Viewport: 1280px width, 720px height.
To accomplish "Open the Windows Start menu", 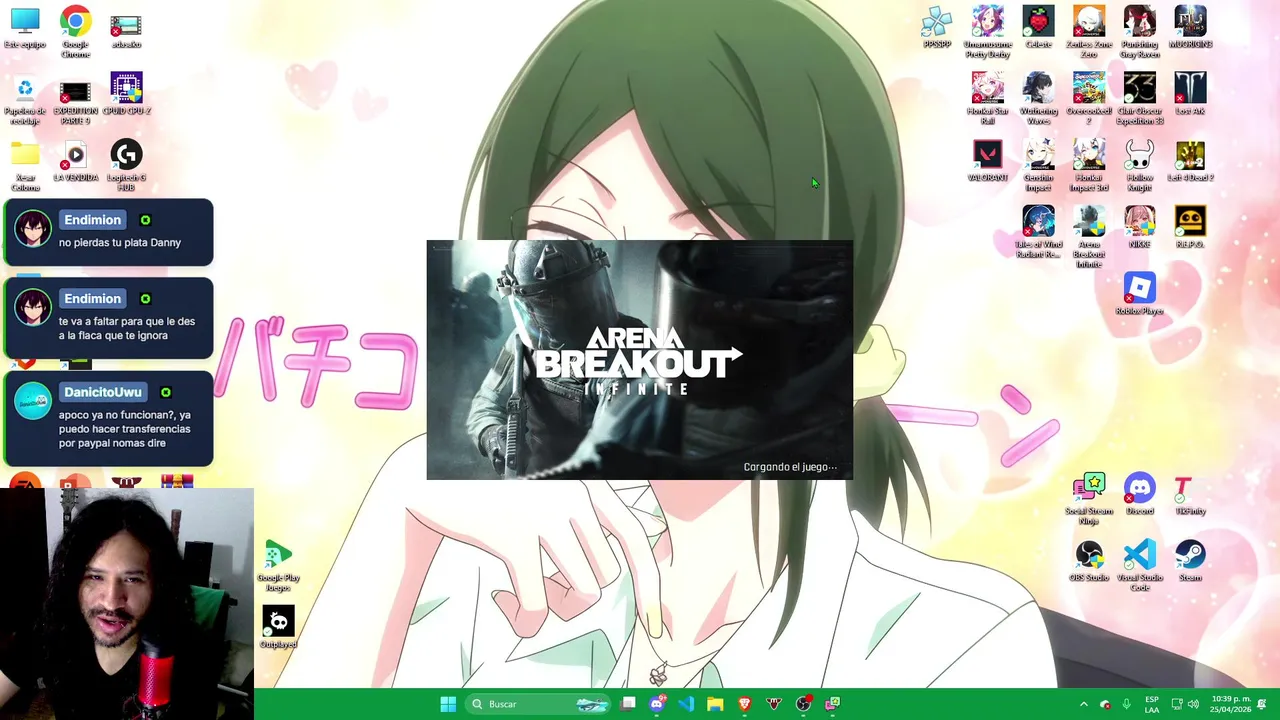I will 448,704.
